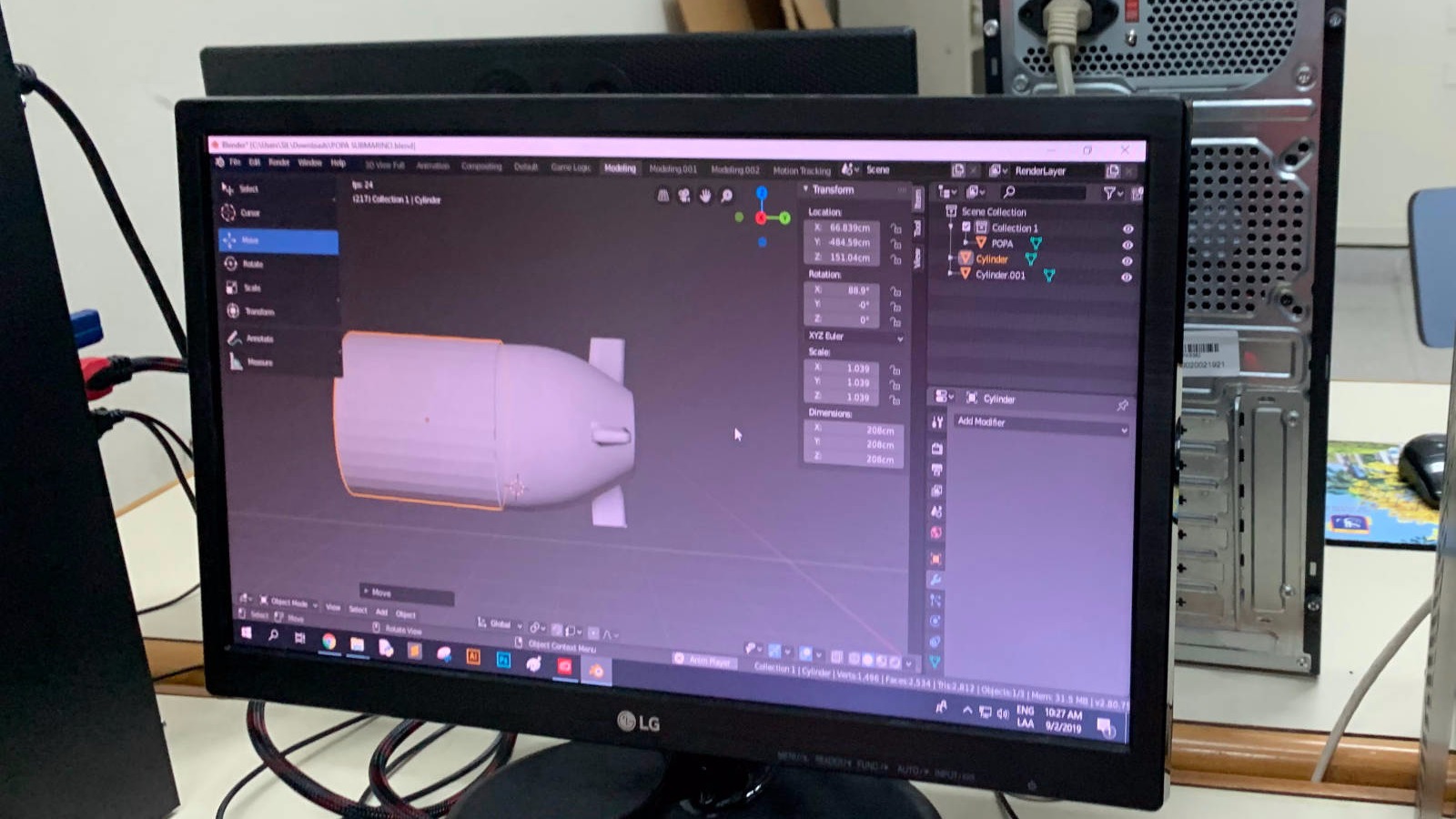The width and height of the screenshot is (1456, 819).
Task: Open Chrome from the taskbar
Action: (x=329, y=642)
